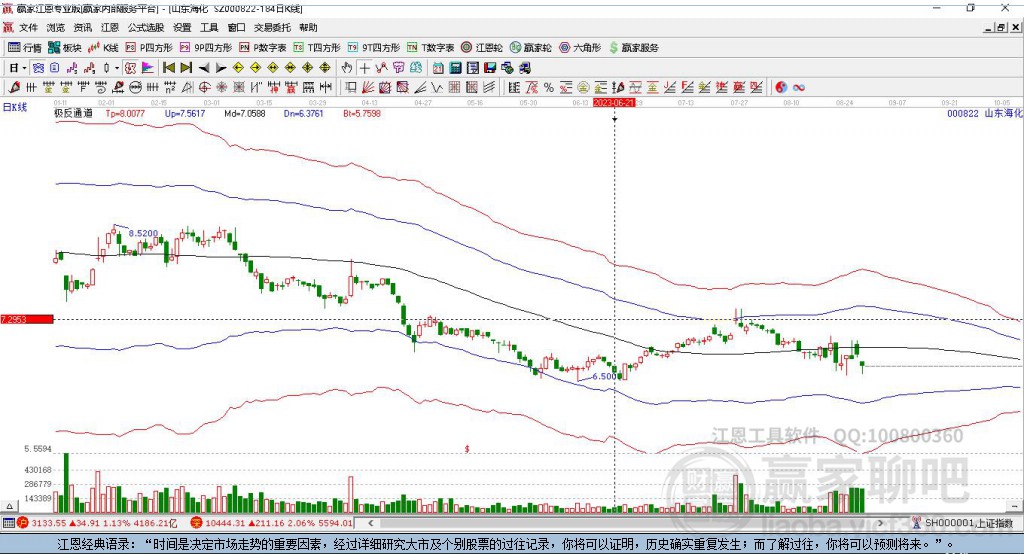Open the 赢家轮 wheel tool
The width and height of the screenshot is (1024, 554).
pyautogui.click(x=530, y=48)
